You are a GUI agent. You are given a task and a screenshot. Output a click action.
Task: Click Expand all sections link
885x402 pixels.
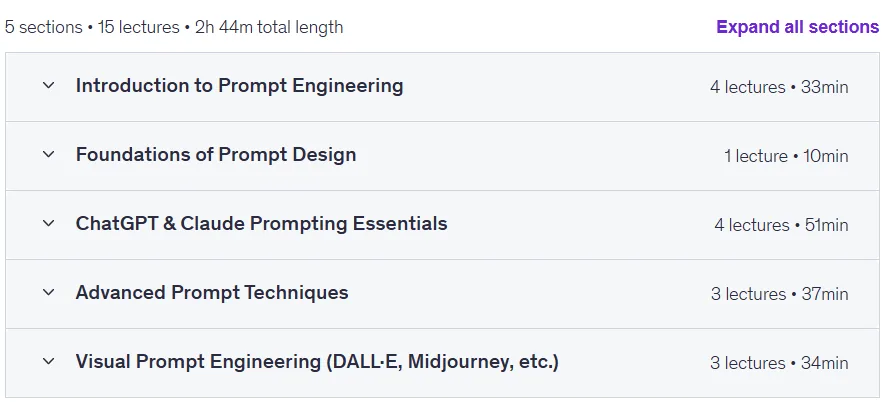(x=798, y=27)
